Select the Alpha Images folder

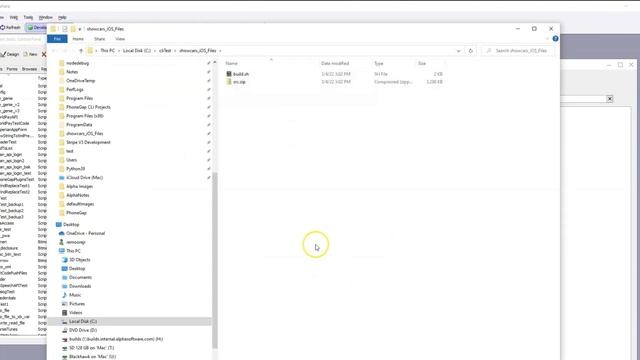(79, 187)
